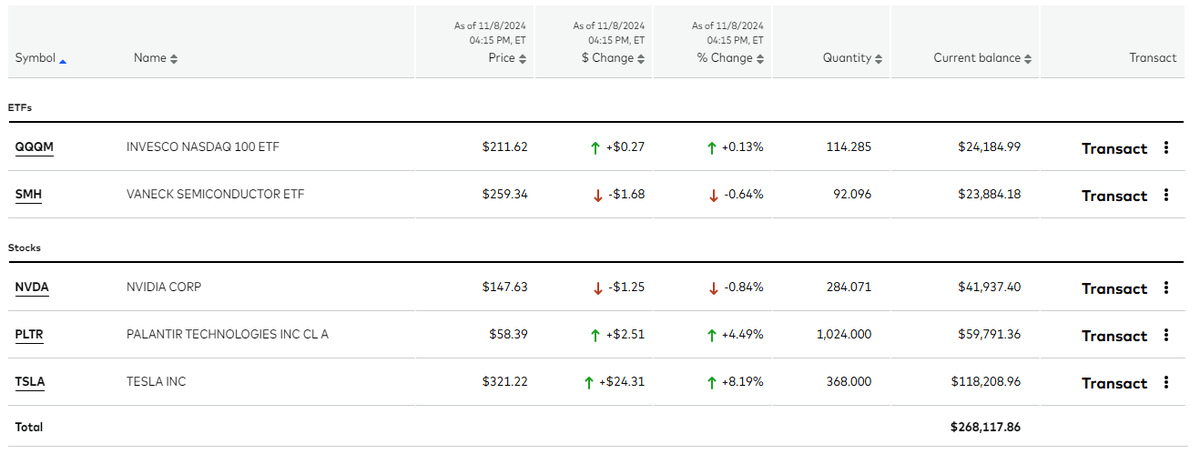Click the -0.64% change value
Image resolution: width=1200 pixels, height=464 pixels.
(743, 194)
